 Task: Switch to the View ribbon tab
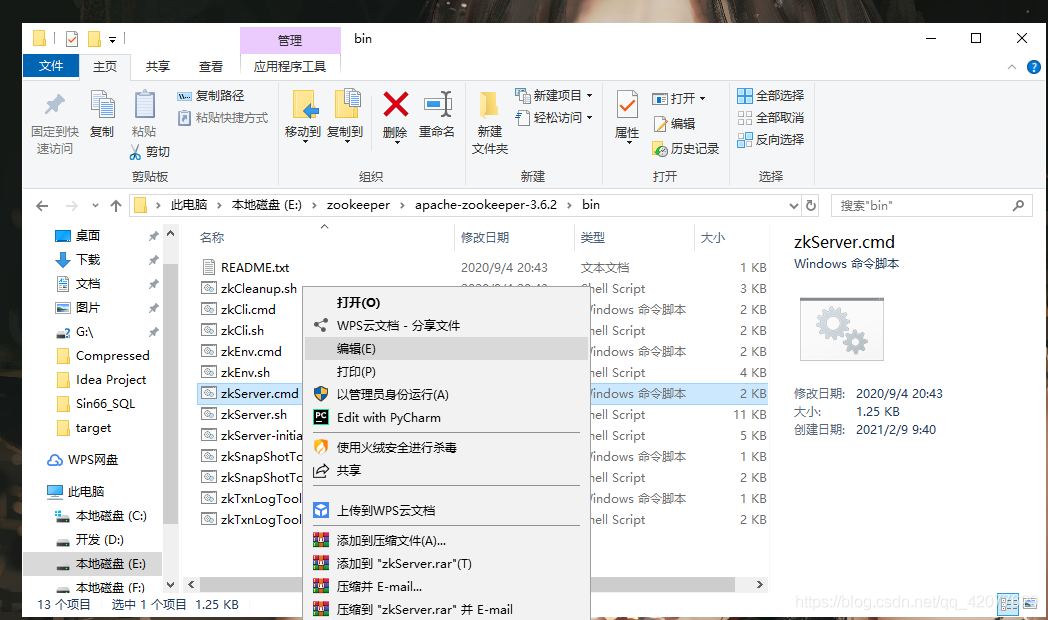click(x=211, y=66)
